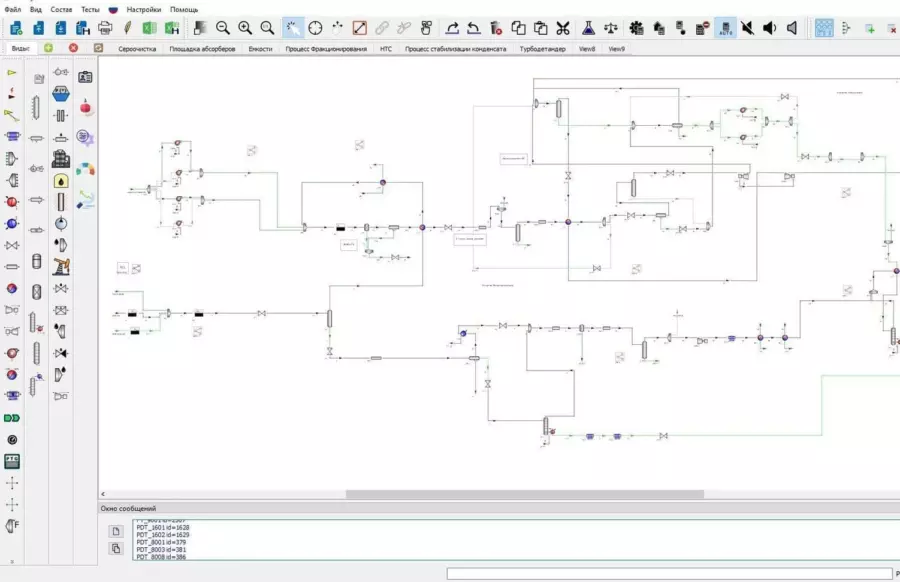Select the blue hexagon tank palette icon
This screenshot has height=582, width=900.
(x=61, y=94)
